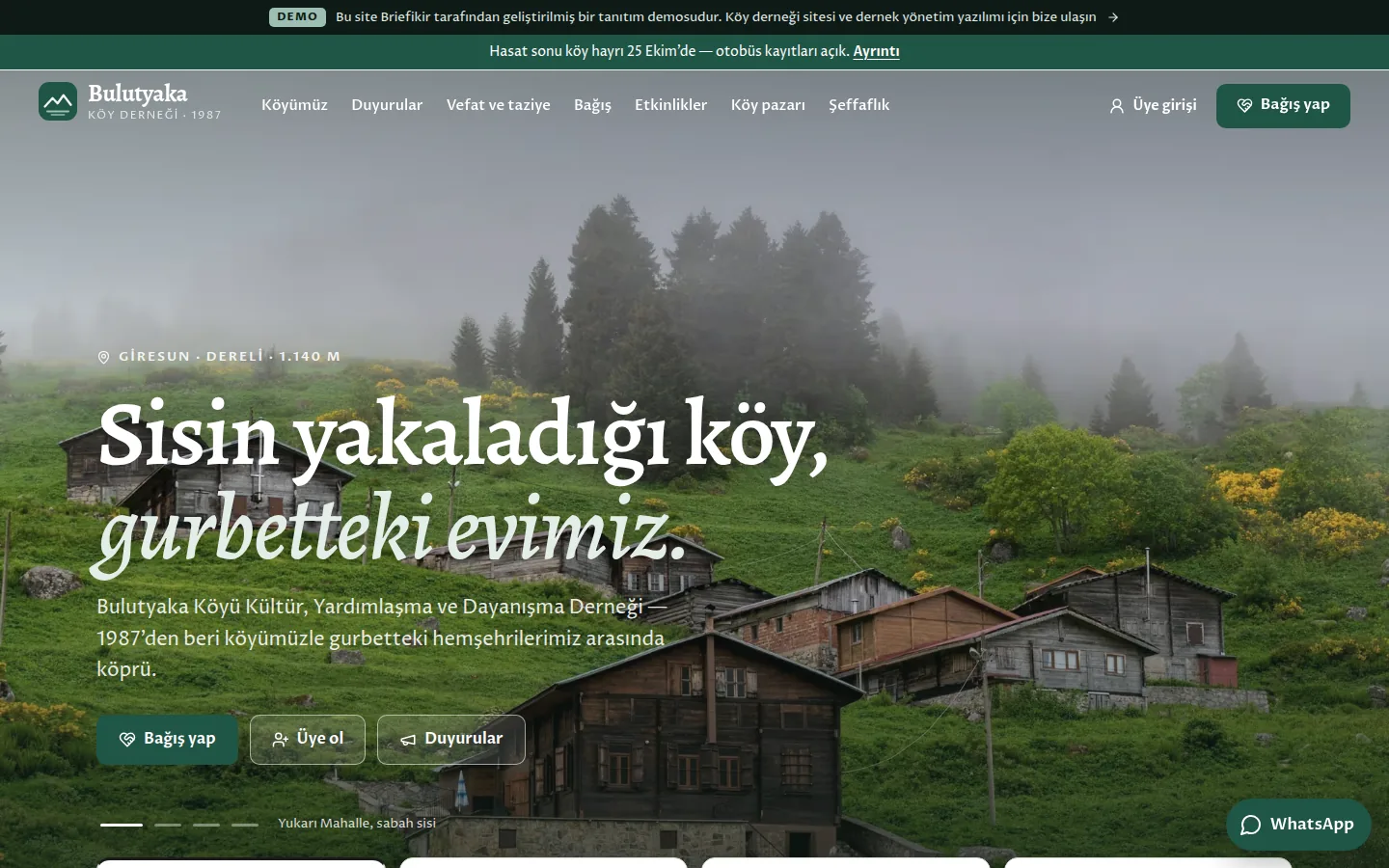1389x868 pixels.
Task: Click the Bulutyaka mountain logo icon
Action: 58,101
